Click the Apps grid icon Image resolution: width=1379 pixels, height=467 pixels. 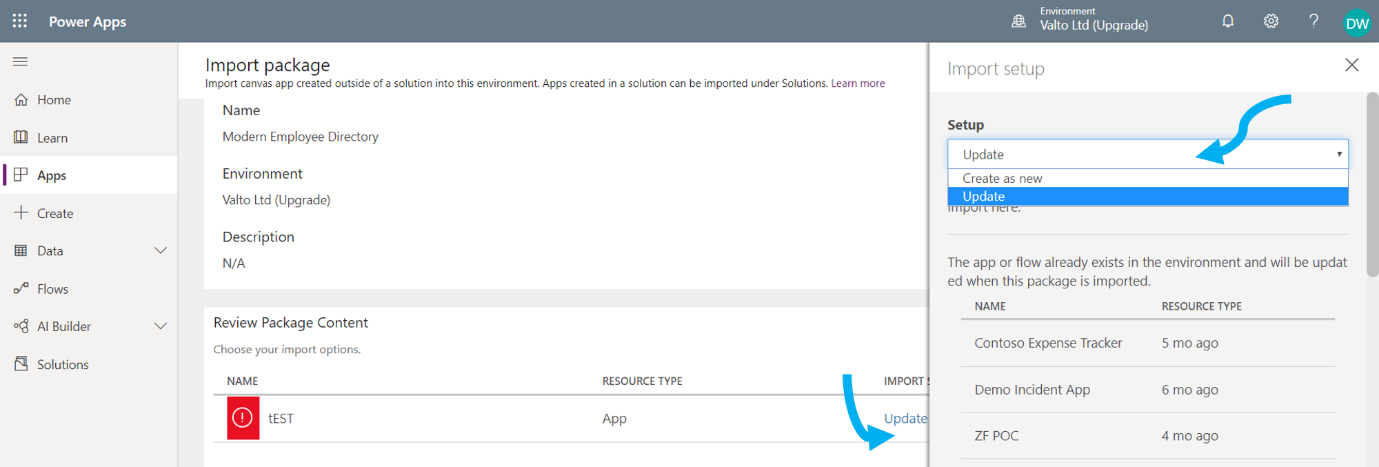click(21, 175)
